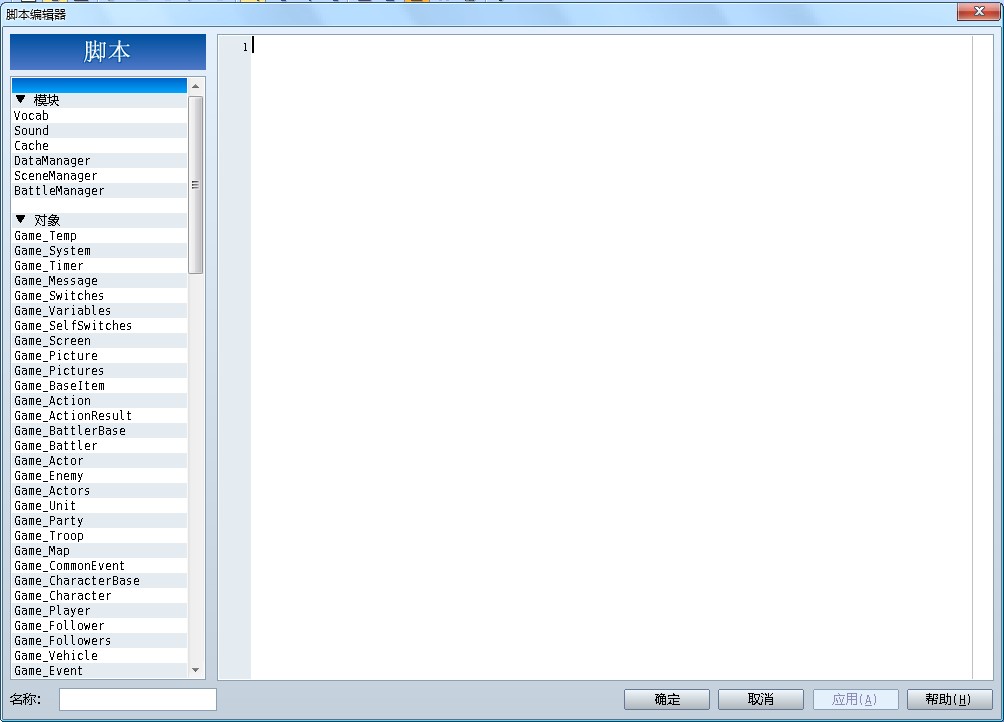
Task: Select the BattleManager script
Action: [x=100, y=191]
